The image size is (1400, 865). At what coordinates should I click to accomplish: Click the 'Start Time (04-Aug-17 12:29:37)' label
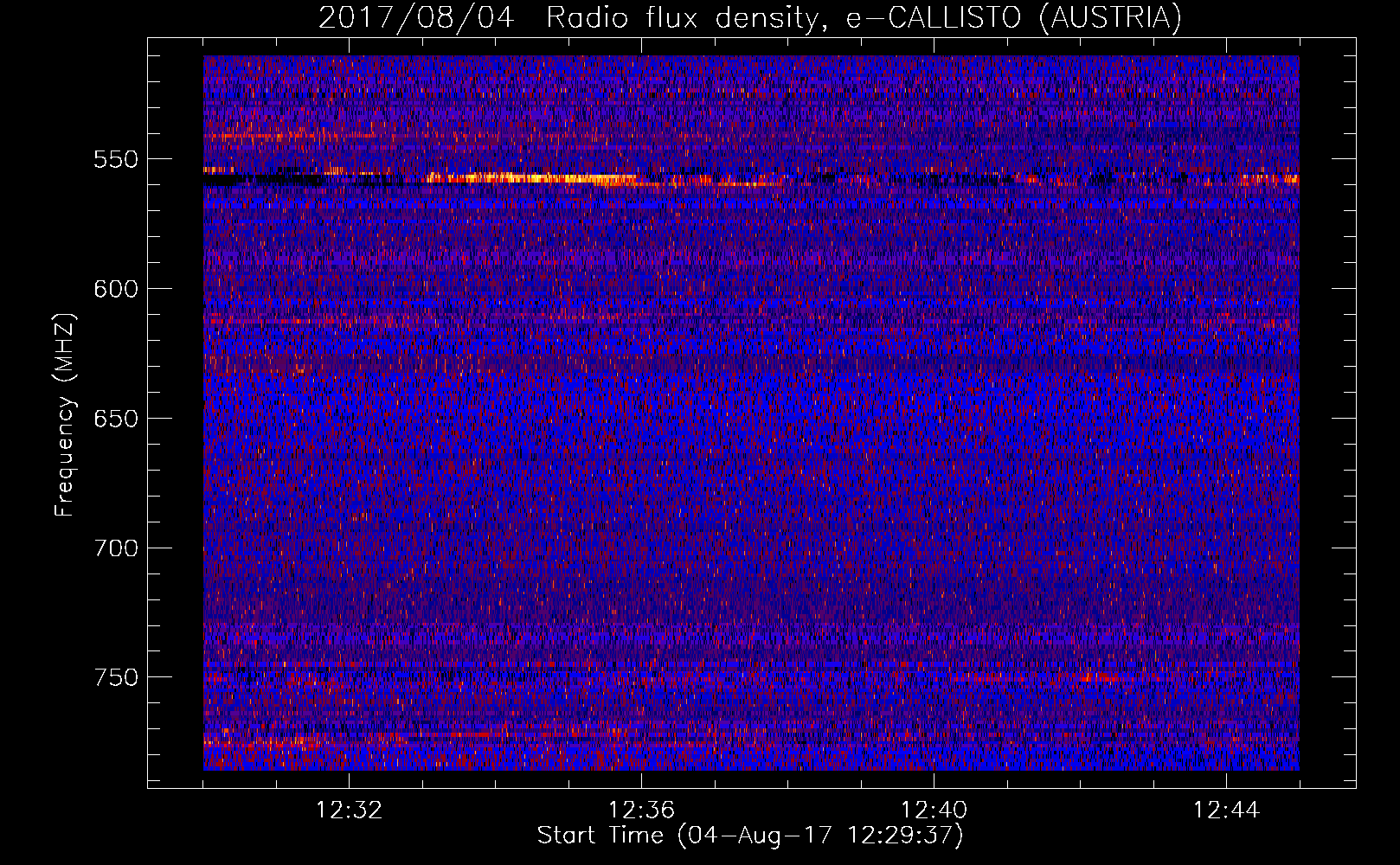(750, 836)
